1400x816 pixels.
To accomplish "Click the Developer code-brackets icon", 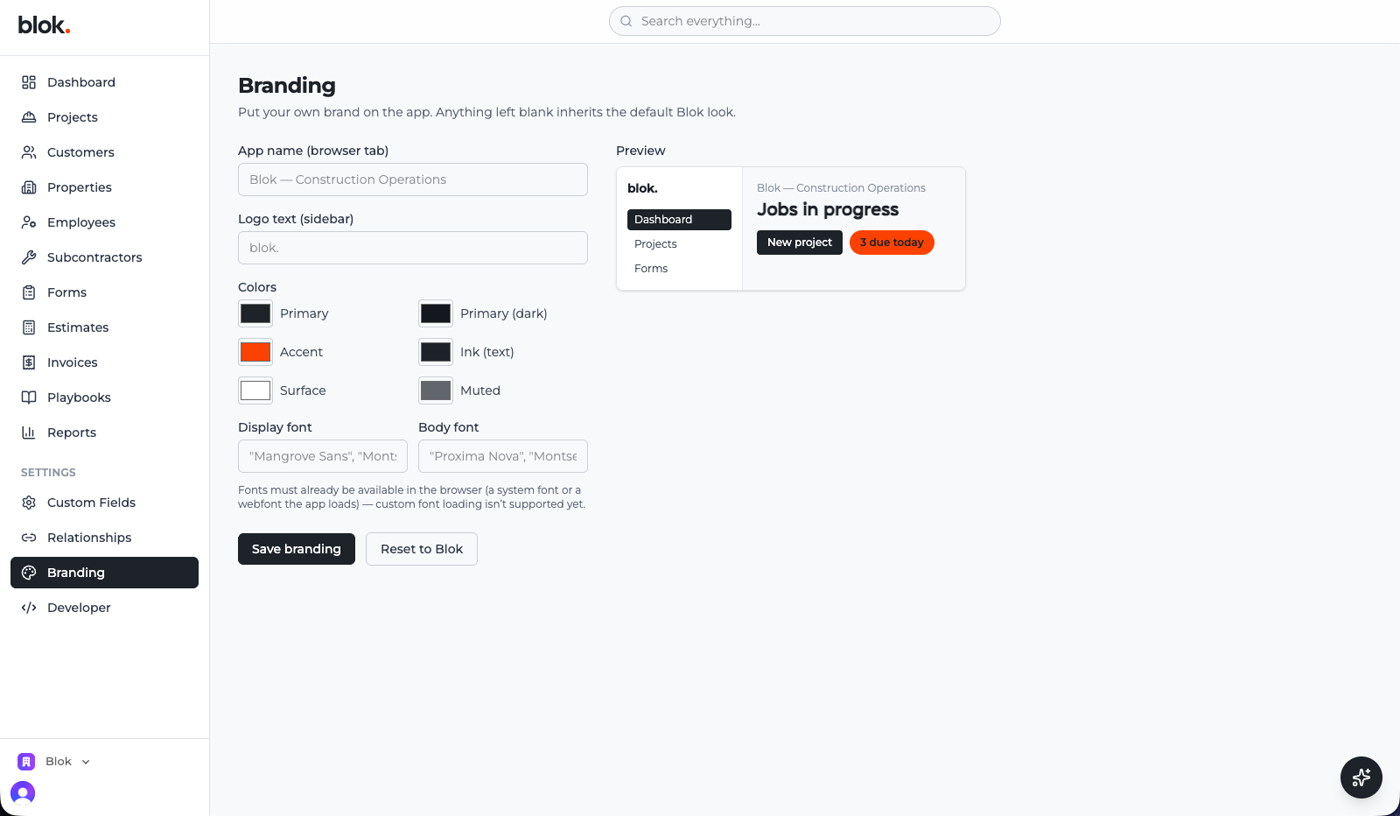I will (29, 607).
